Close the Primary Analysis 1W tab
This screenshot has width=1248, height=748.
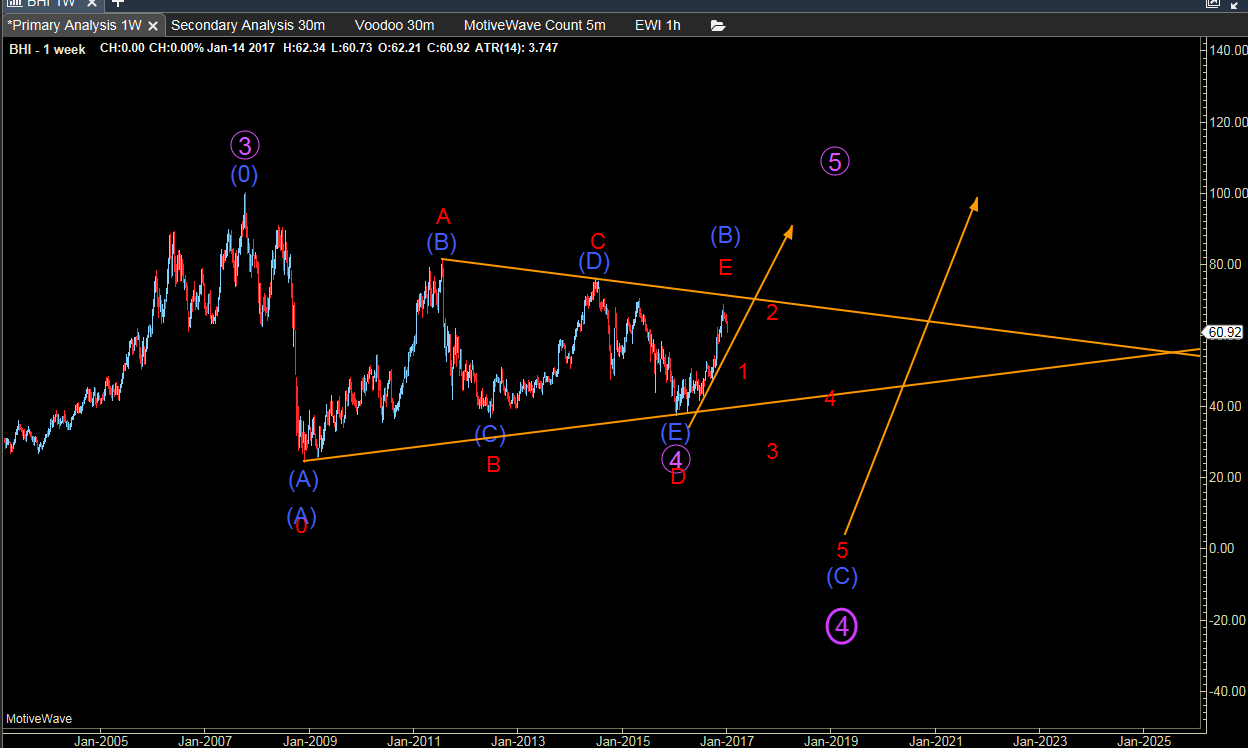click(152, 25)
